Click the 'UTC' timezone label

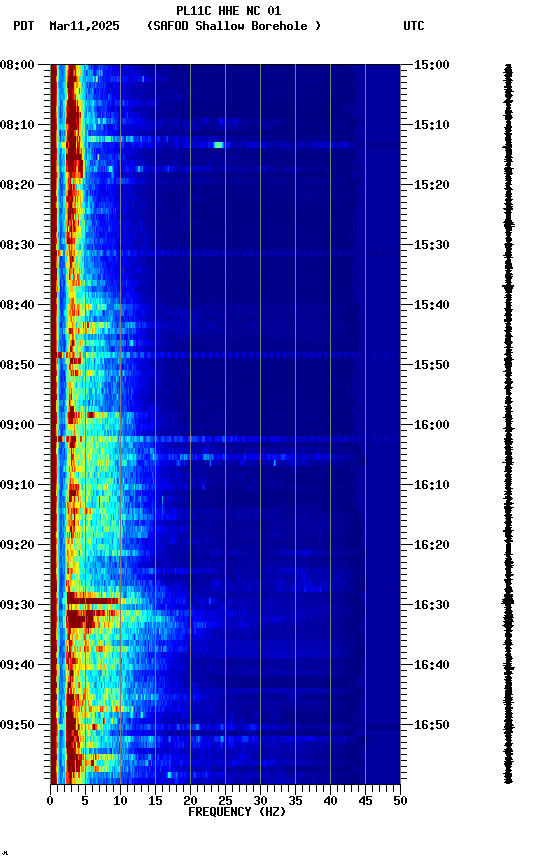pos(414,26)
